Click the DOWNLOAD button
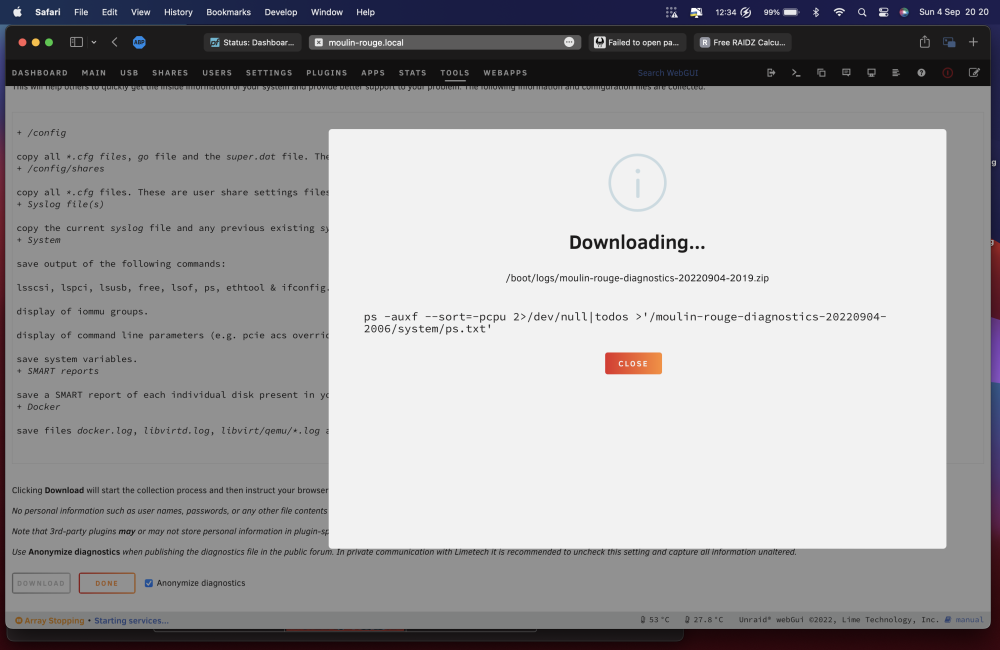The width and height of the screenshot is (1000, 650). [41, 583]
